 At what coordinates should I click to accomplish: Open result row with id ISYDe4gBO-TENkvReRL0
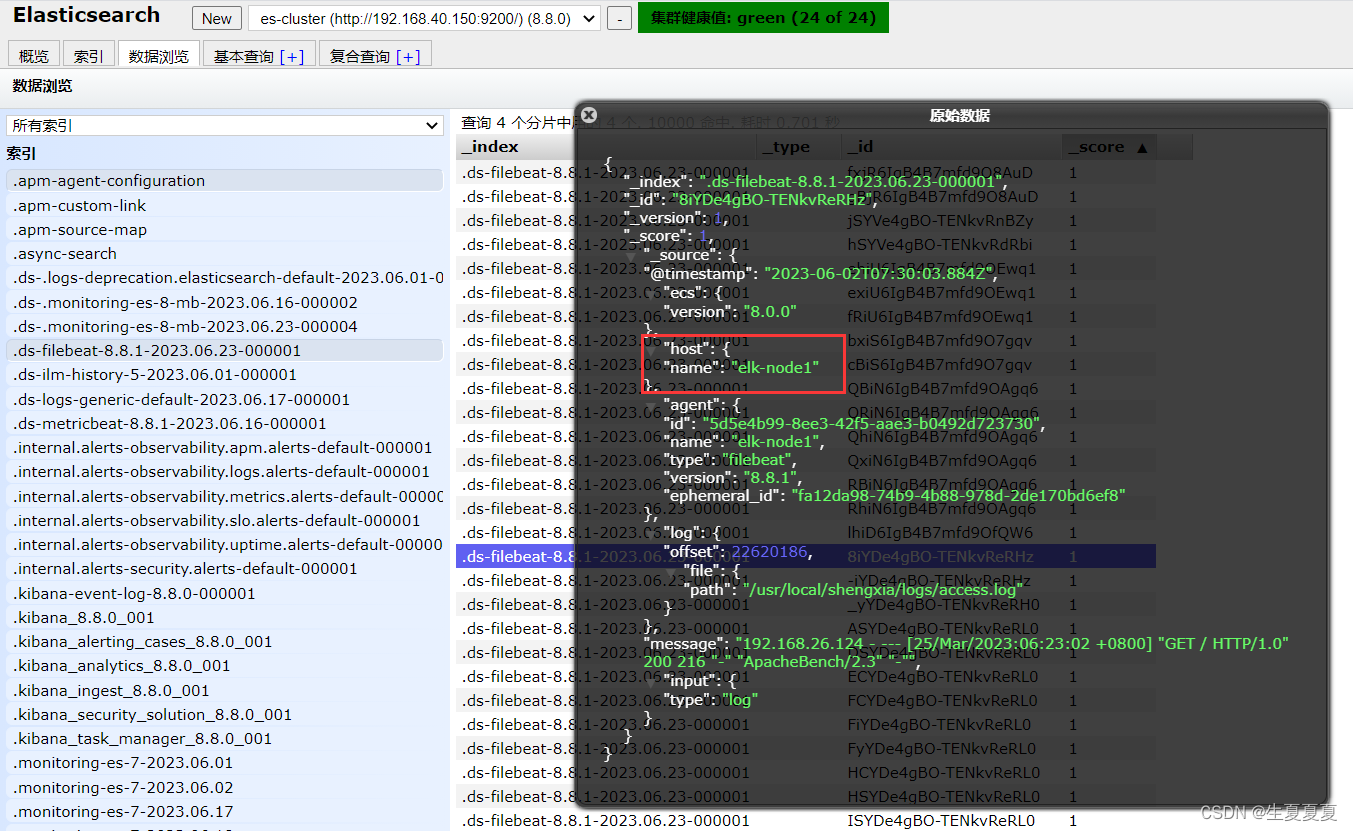tap(806, 821)
